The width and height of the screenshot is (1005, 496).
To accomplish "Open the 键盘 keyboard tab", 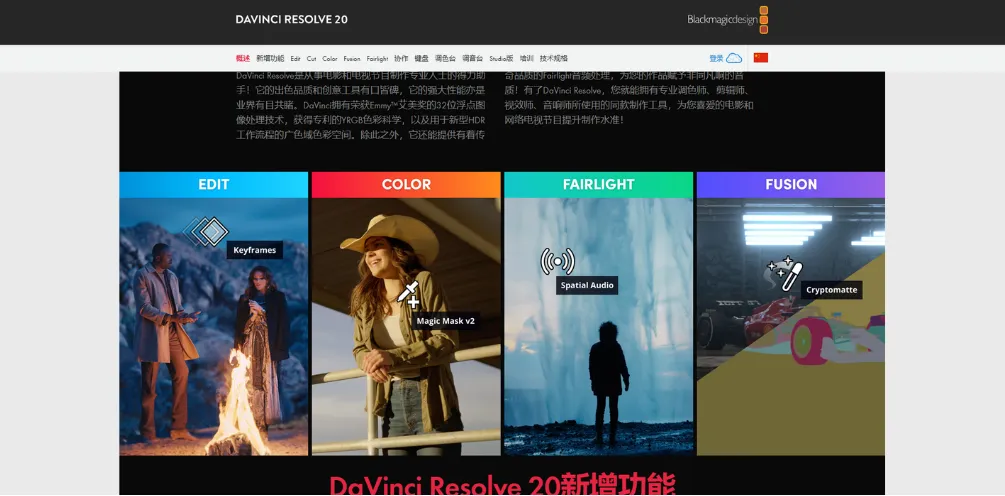I will pyautogui.click(x=421, y=58).
